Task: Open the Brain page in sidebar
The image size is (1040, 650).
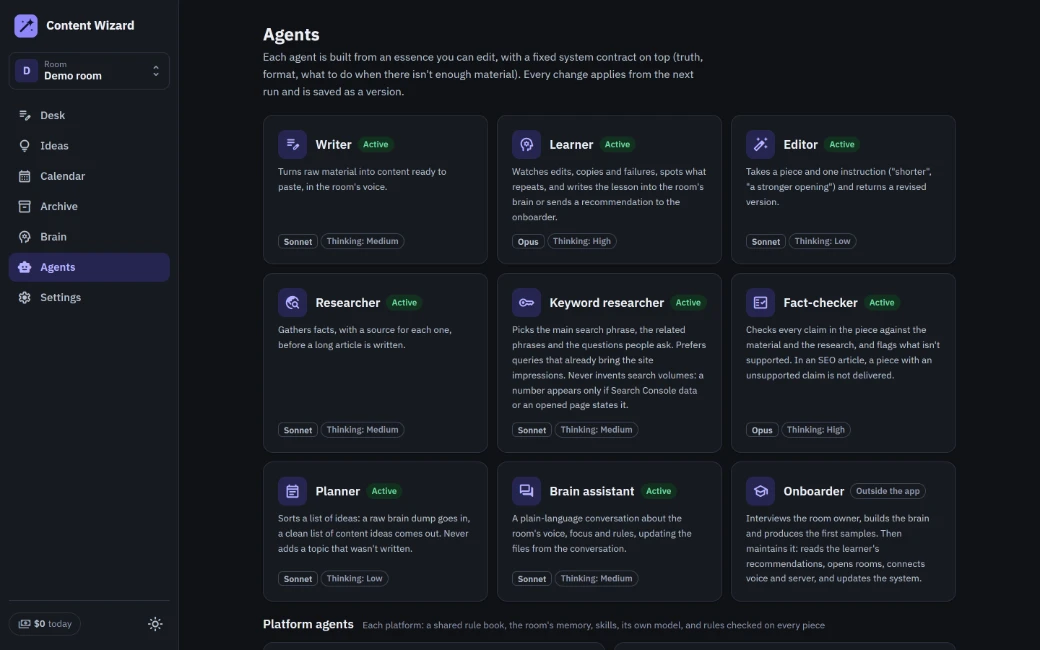Action: coord(89,237)
